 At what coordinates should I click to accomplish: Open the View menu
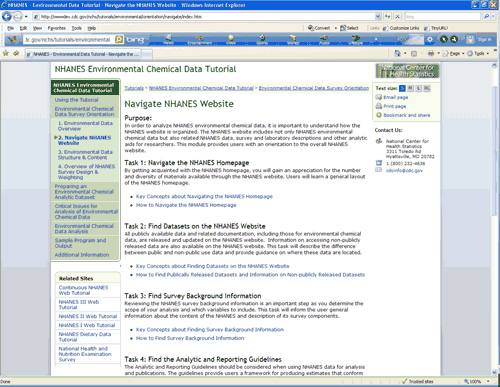[x=37, y=28]
